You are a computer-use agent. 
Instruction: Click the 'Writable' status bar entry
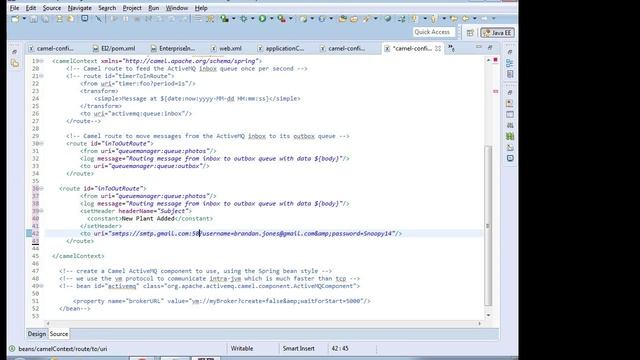(x=242, y=349)
